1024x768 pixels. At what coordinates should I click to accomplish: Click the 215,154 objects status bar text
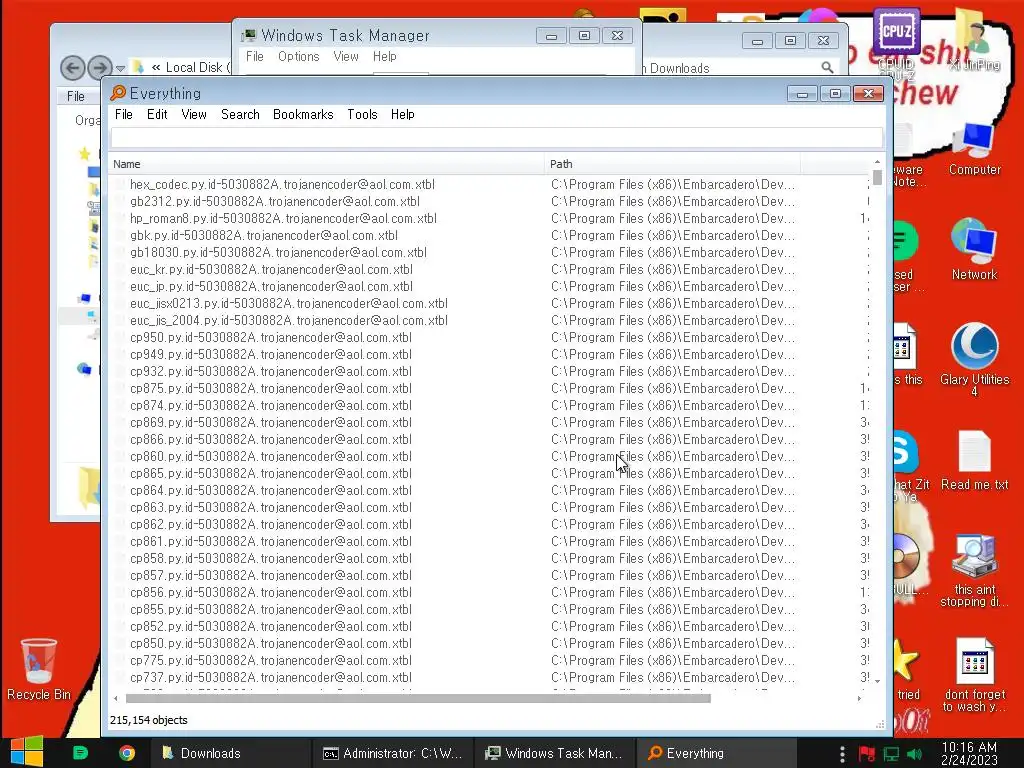click(149, 720)
